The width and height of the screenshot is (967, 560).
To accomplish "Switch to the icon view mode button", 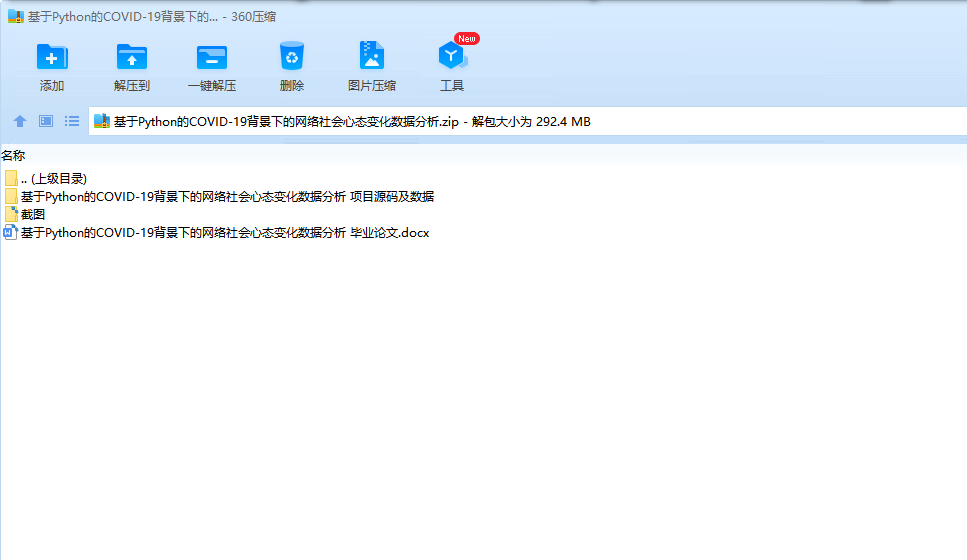I will (46, 121).
